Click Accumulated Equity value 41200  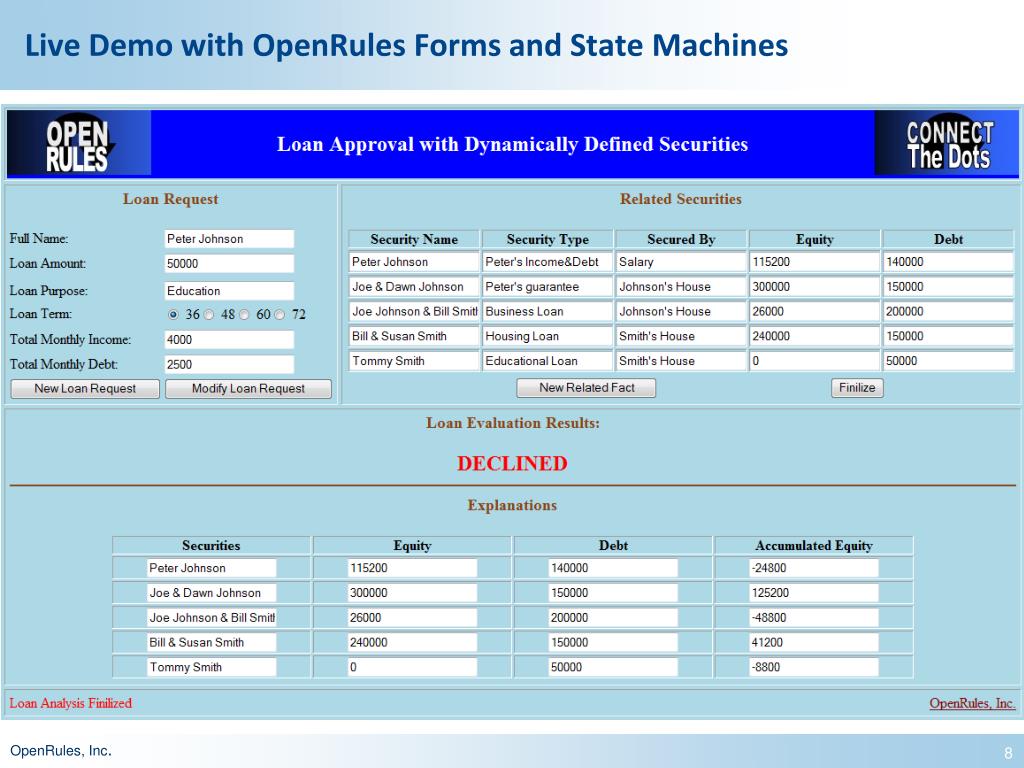(813, 643)
